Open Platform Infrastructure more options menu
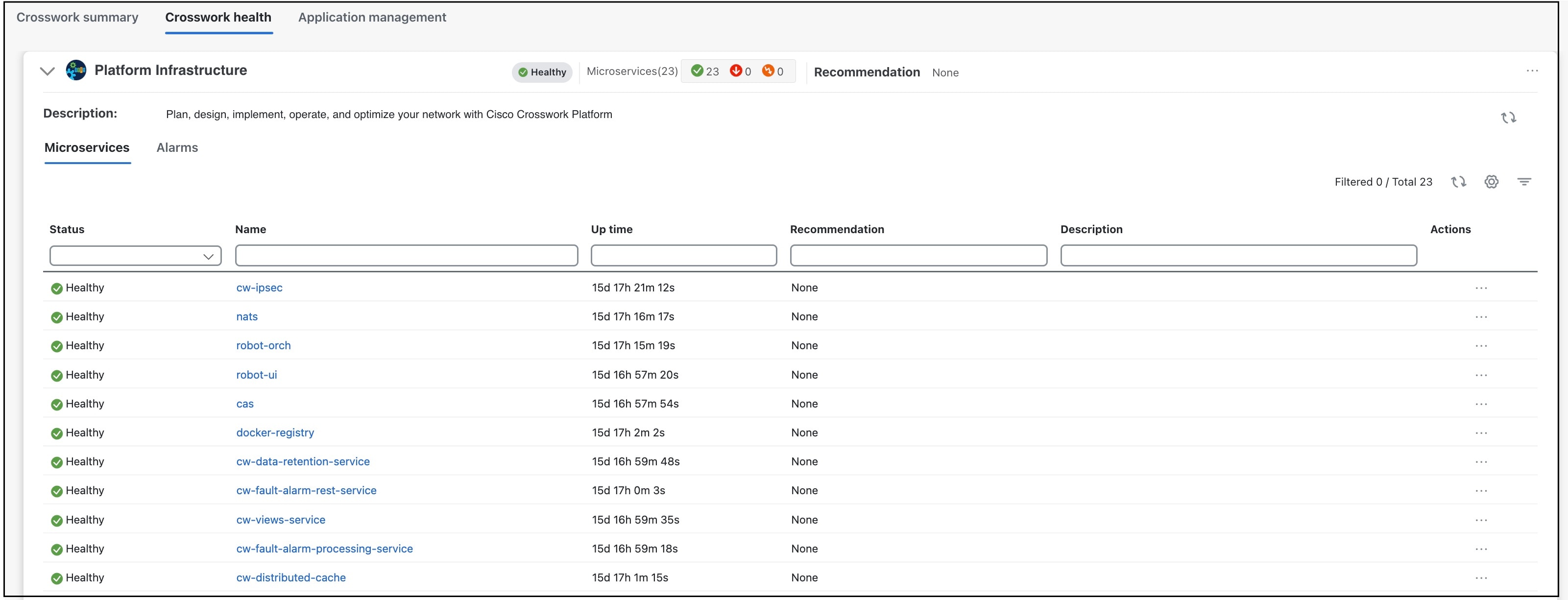This screenshot has height=600, width=1568. [x=1532, y=71]
